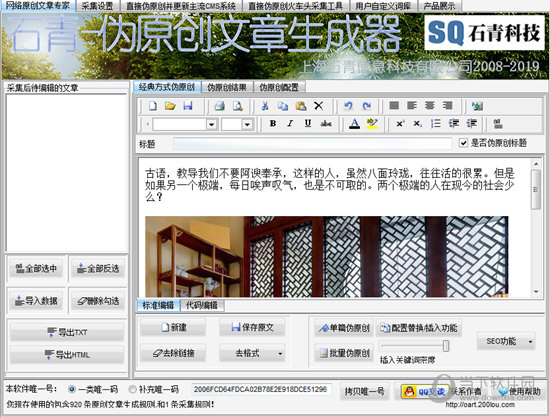Click the font color A icon
The width and height of the screenshot is (550, 417).
pyautogui.click(x=355, y=123)
